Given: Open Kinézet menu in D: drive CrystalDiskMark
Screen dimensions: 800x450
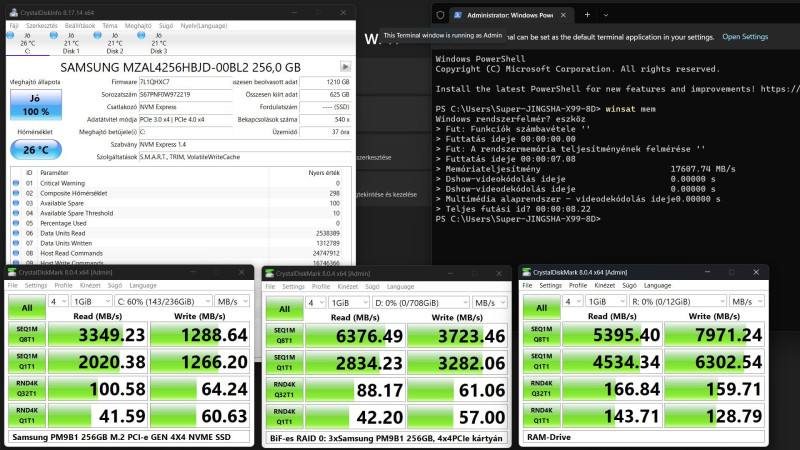Looking at the screenshot, I should [x=347, y=287].
